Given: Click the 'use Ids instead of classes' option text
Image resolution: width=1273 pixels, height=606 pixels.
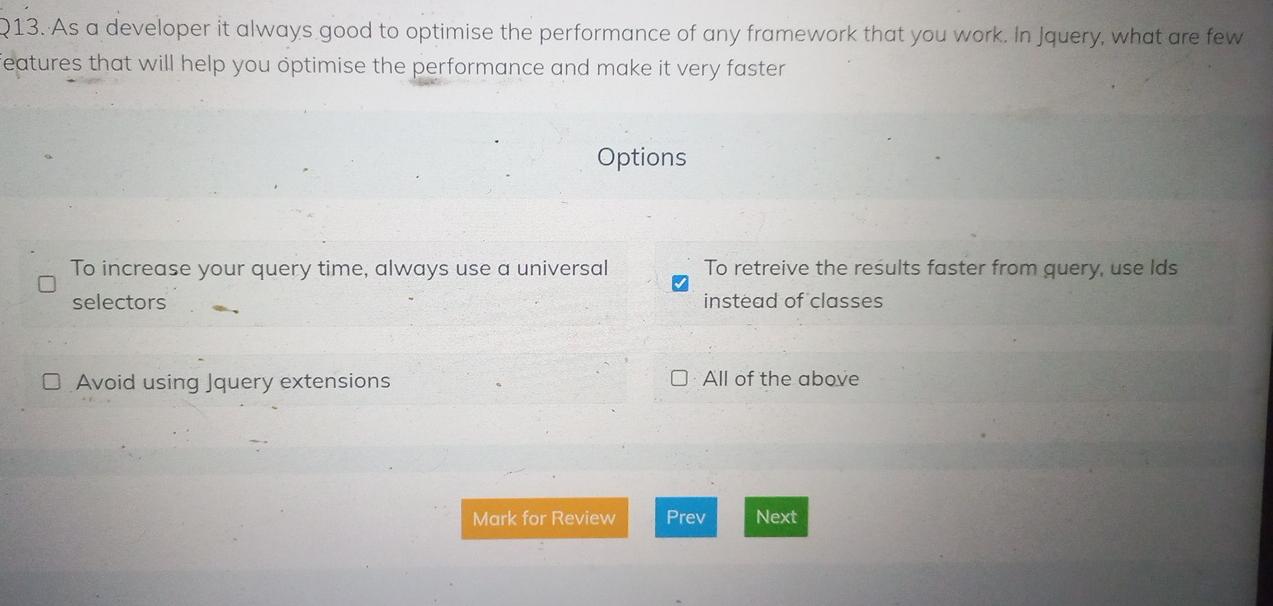Looking at the screenshot, I should click(x=940, y=283).
